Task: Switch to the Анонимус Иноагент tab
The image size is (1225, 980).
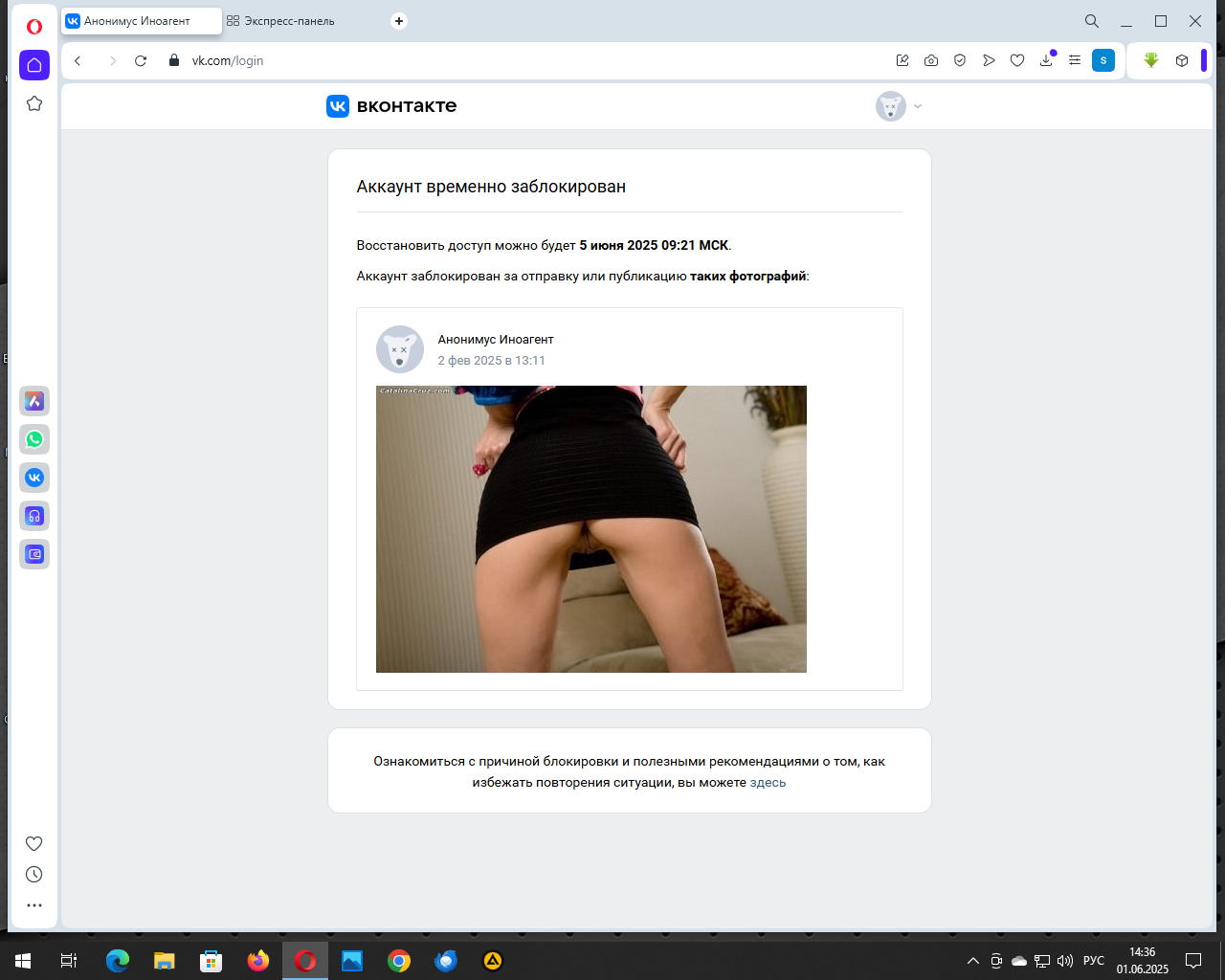Action: pos(142,21)
